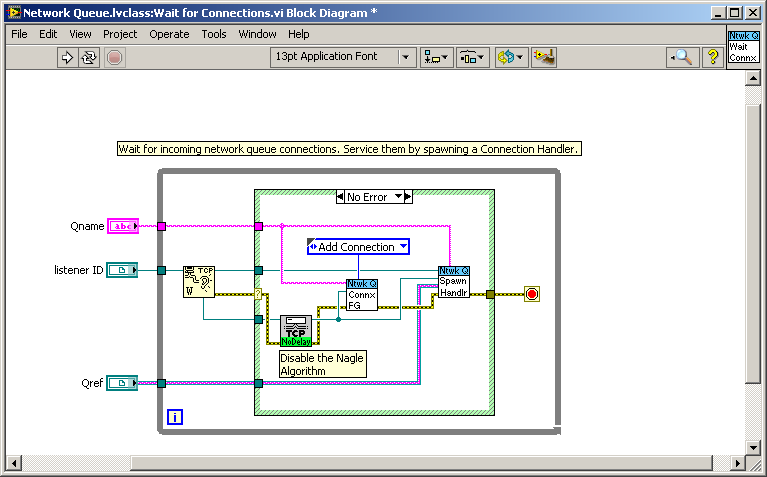Open the Distribute Objects dropdown
767x477 pixels.
point(472,57)
